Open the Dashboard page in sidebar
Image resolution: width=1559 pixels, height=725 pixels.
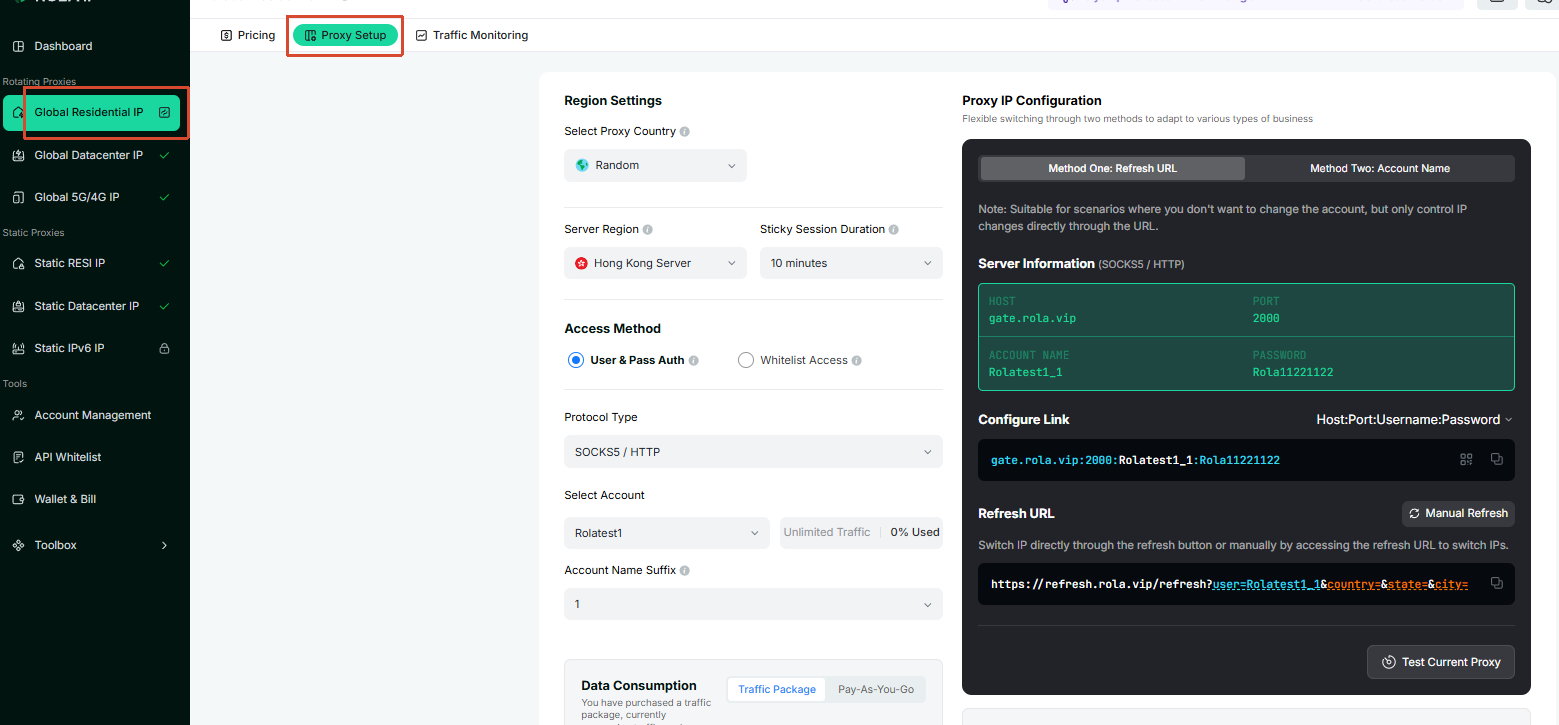(x=63, y=46)
